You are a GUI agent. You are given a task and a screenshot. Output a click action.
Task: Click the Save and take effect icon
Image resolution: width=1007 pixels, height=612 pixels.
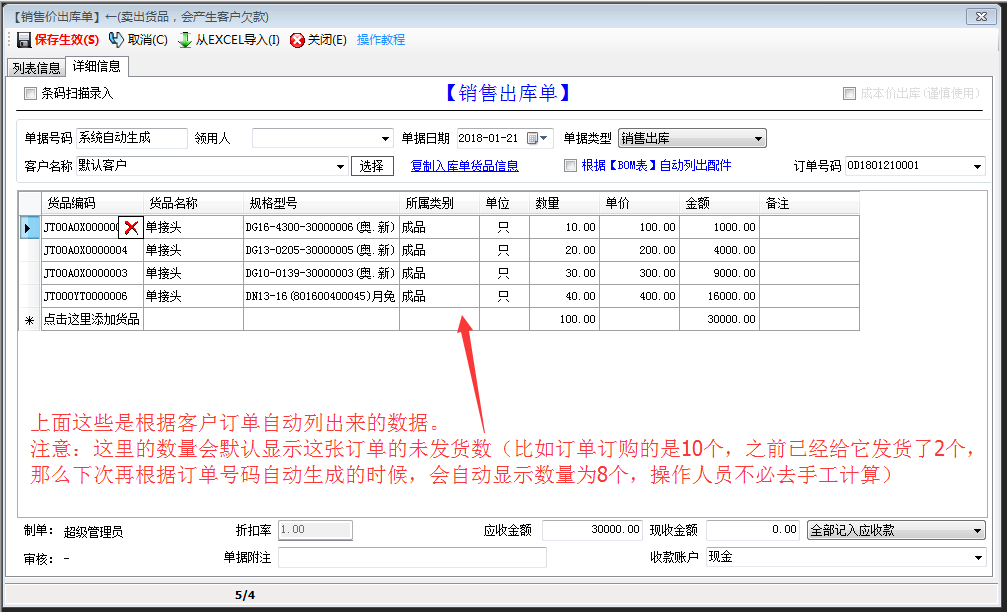[x=23, y=40]
